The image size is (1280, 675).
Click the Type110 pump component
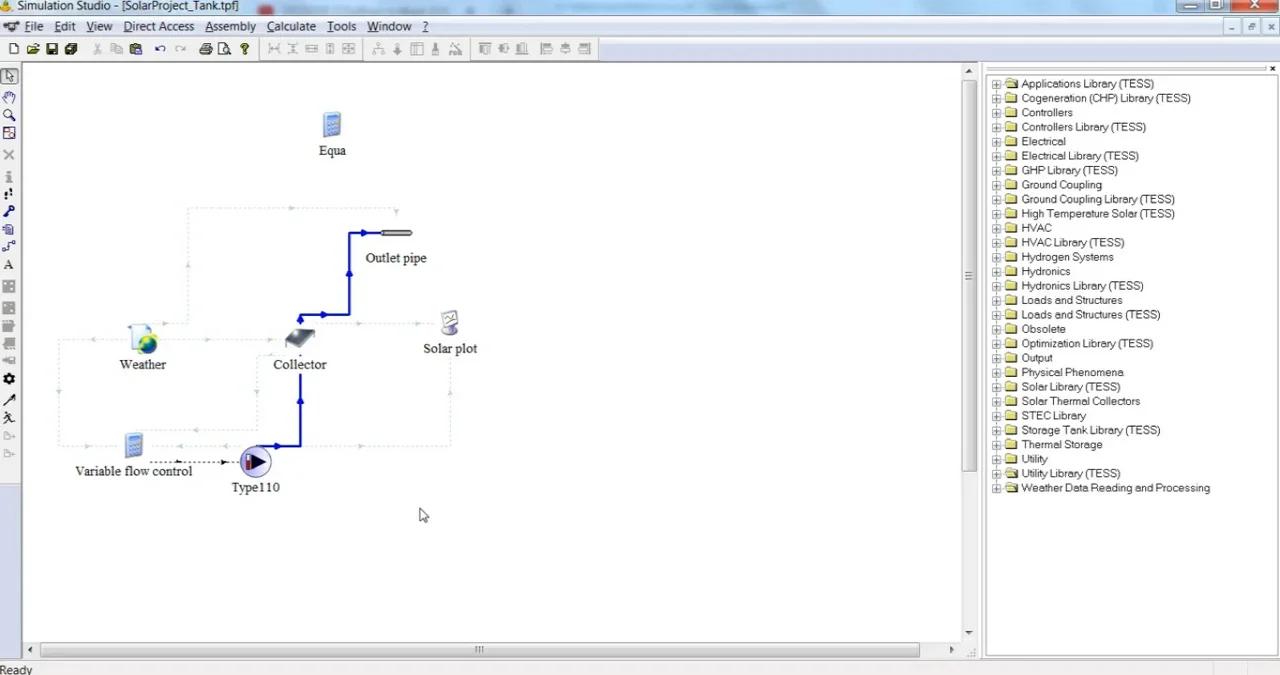tap(255, 461)
